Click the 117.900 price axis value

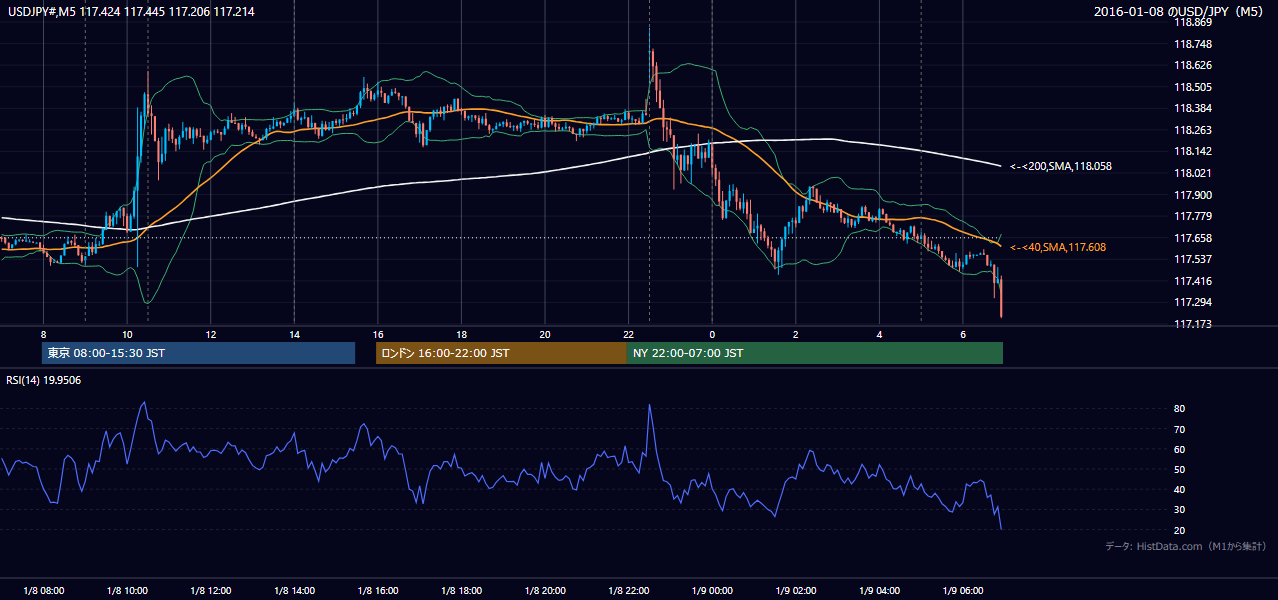pos(1193,195)
